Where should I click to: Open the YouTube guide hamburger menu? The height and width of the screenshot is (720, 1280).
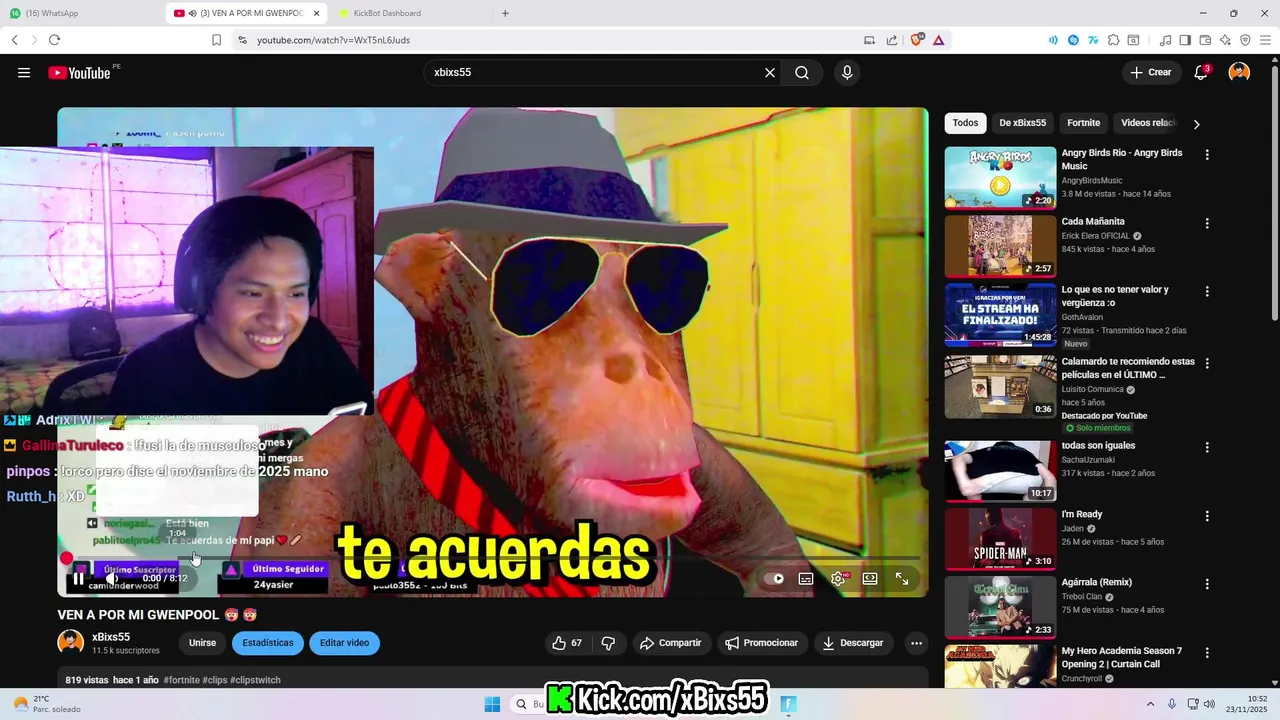click(x=24, y=72)
